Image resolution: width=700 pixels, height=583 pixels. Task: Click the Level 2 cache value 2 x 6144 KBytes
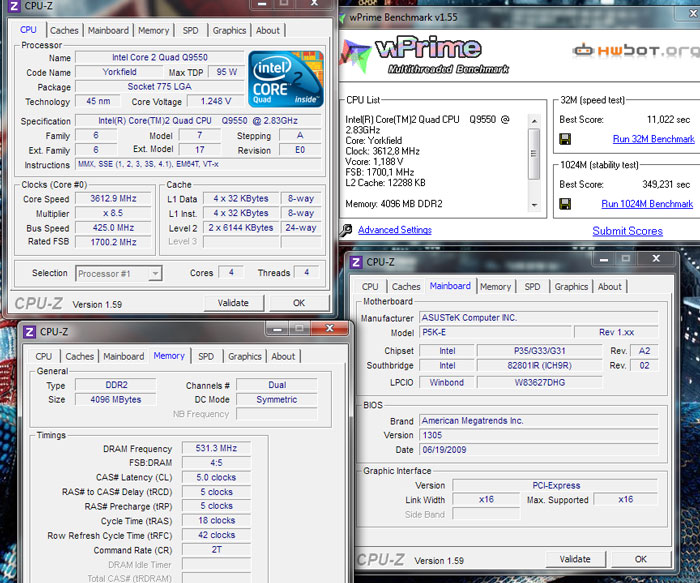241,228
